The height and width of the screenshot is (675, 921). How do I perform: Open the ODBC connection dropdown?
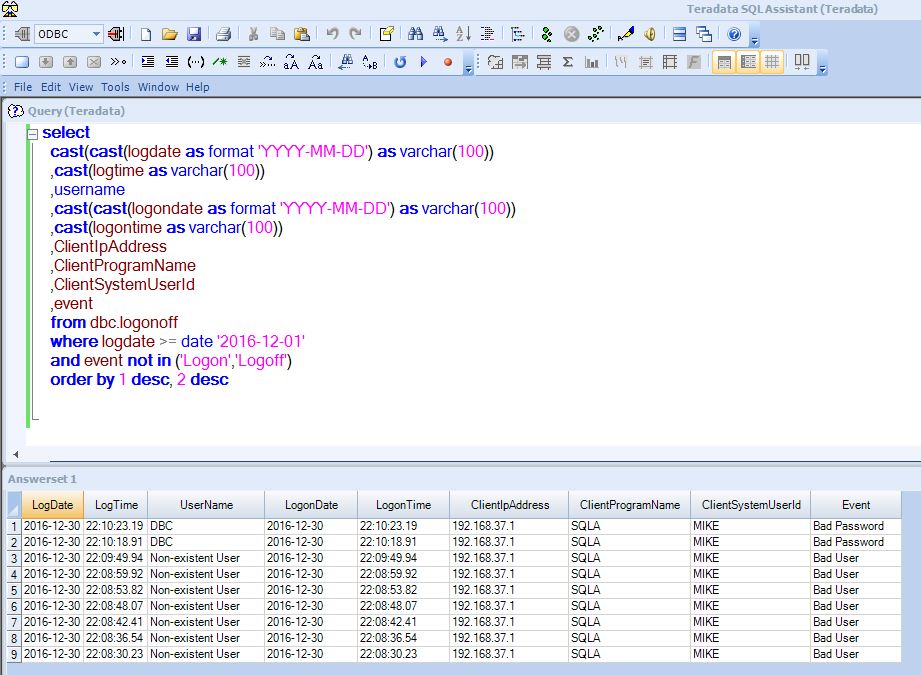[97, 33]
